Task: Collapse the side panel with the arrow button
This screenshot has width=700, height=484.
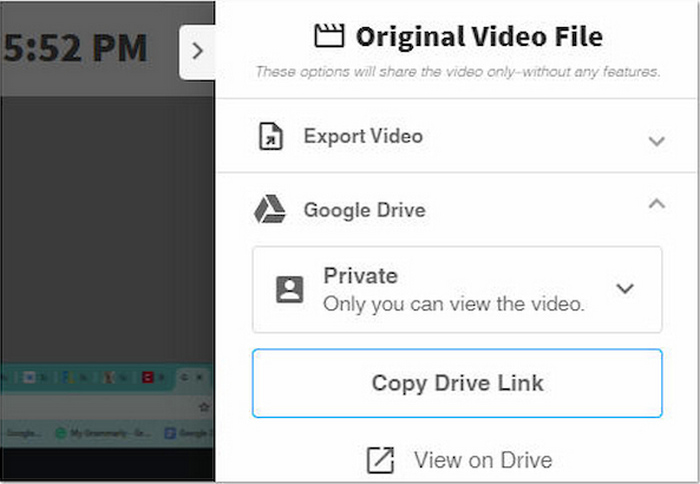Action: [x=197, y=52]
